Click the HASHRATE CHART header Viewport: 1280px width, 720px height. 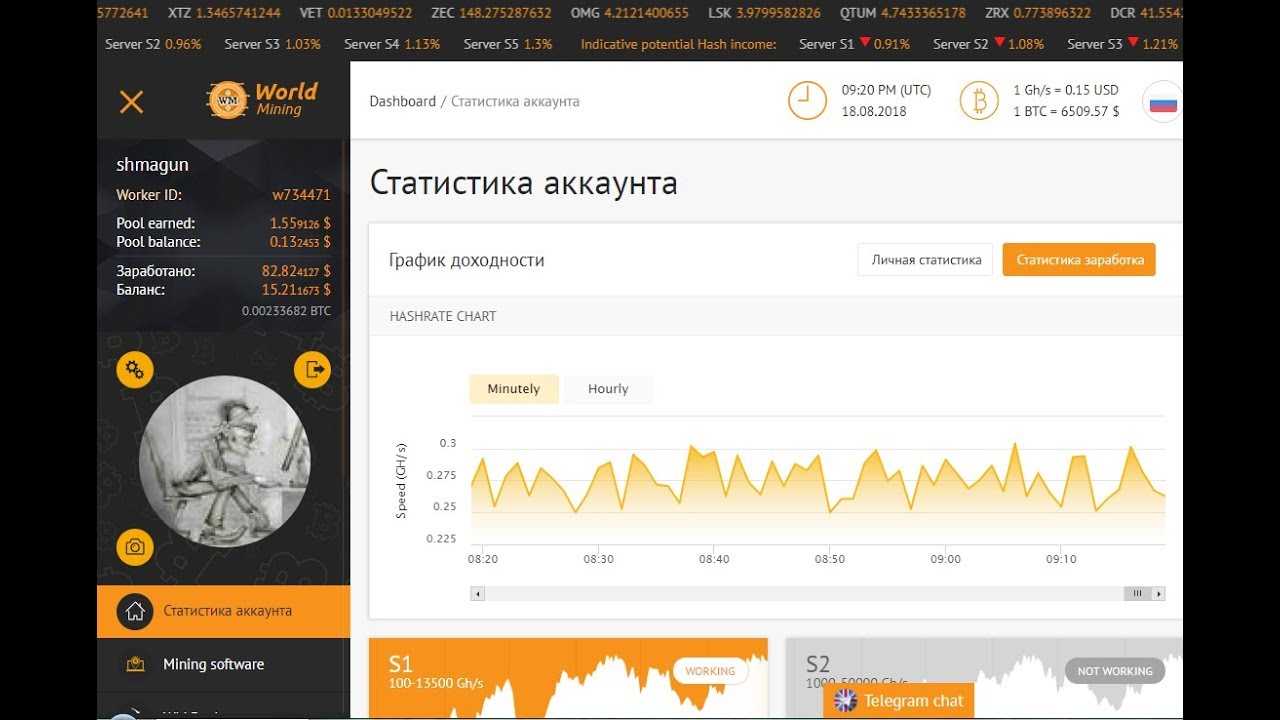(x=443, y=316)
